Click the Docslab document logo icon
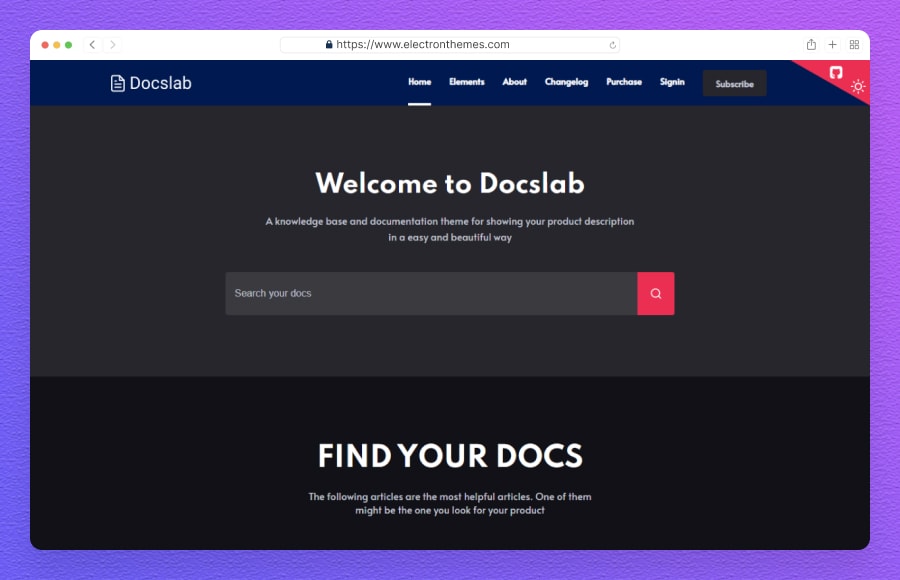 (x=117, y=83)
